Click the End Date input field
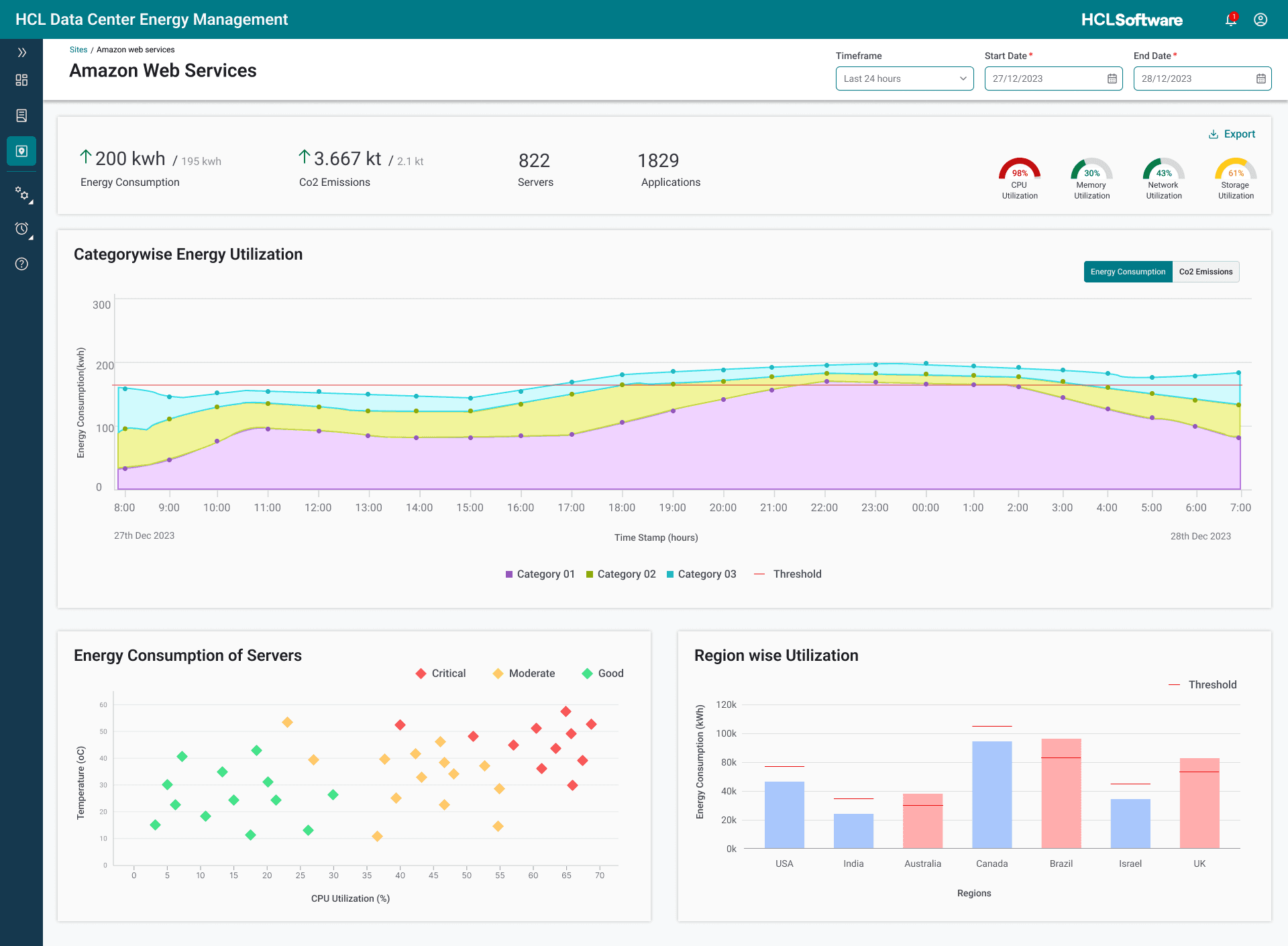Screen dimensions: 1288x946 tap(1202, 78)
